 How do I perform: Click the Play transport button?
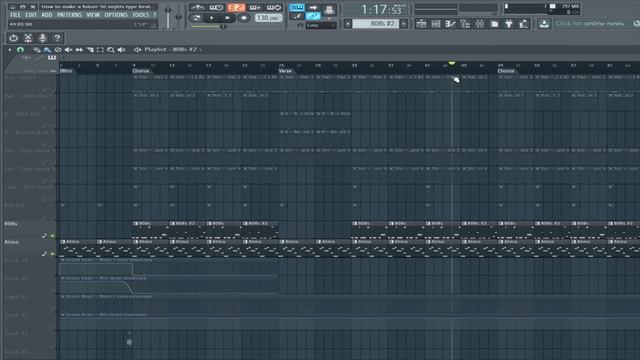(x=211, y=18)
